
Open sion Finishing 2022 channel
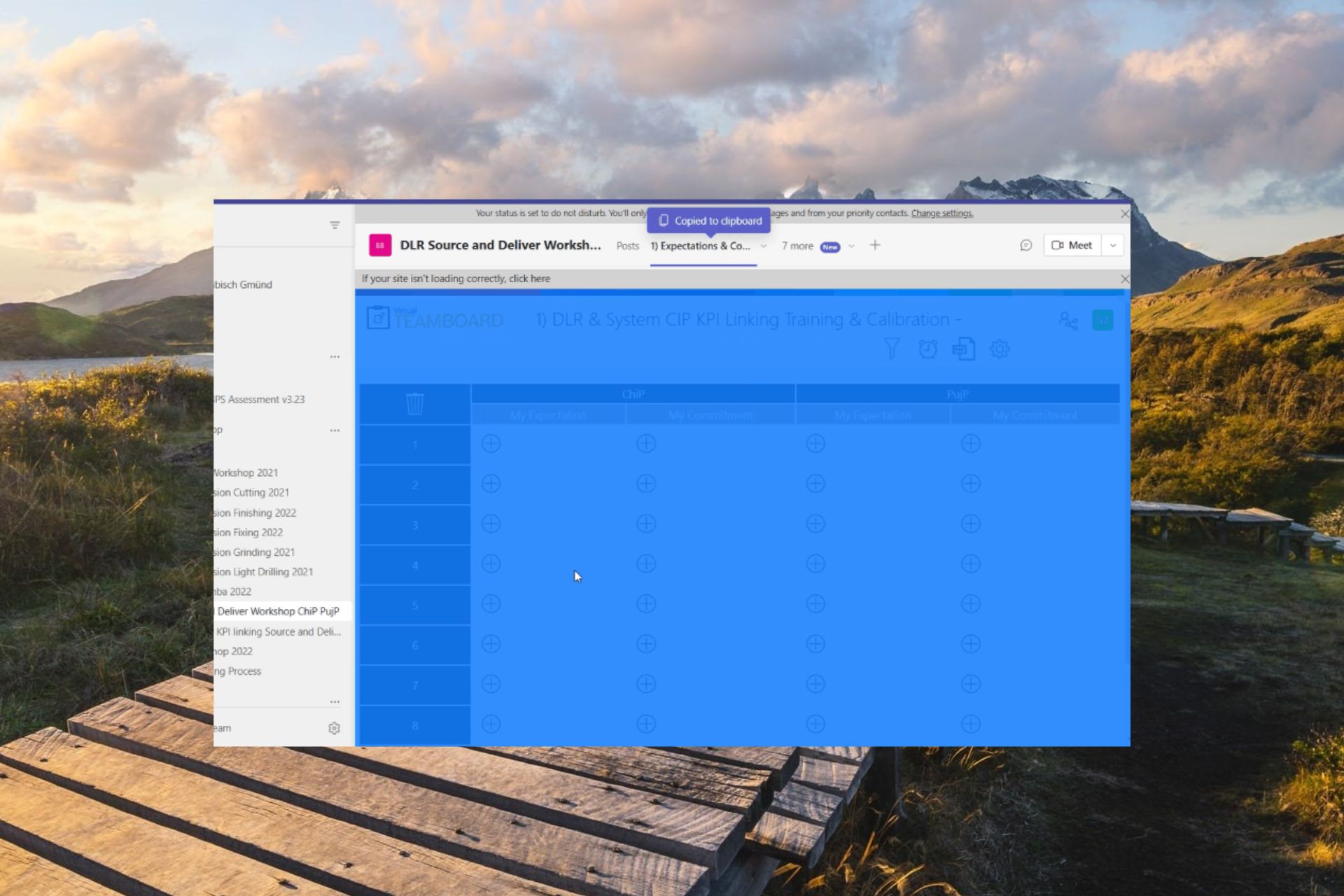255,512
